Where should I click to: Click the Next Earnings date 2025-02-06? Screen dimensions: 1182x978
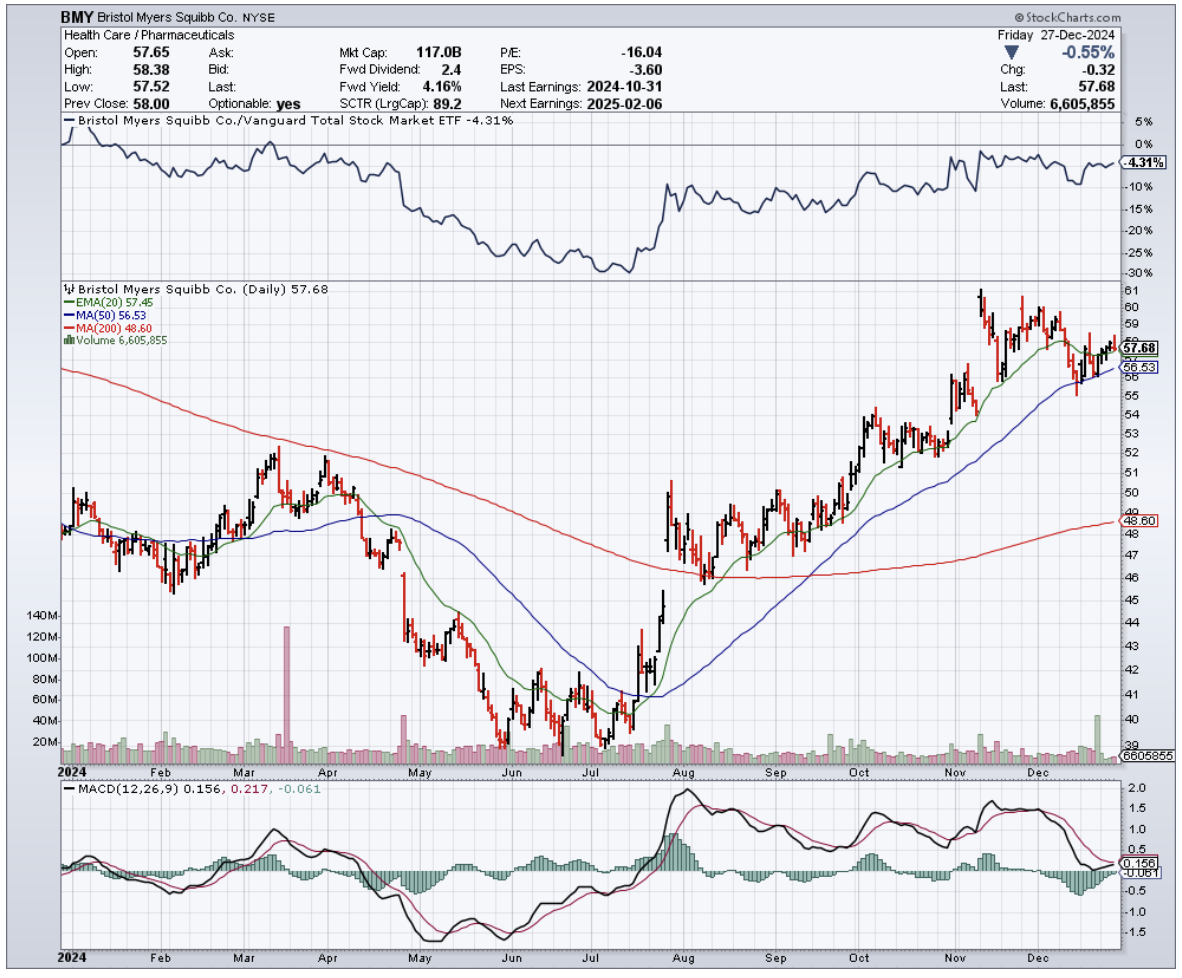point(624,103)
